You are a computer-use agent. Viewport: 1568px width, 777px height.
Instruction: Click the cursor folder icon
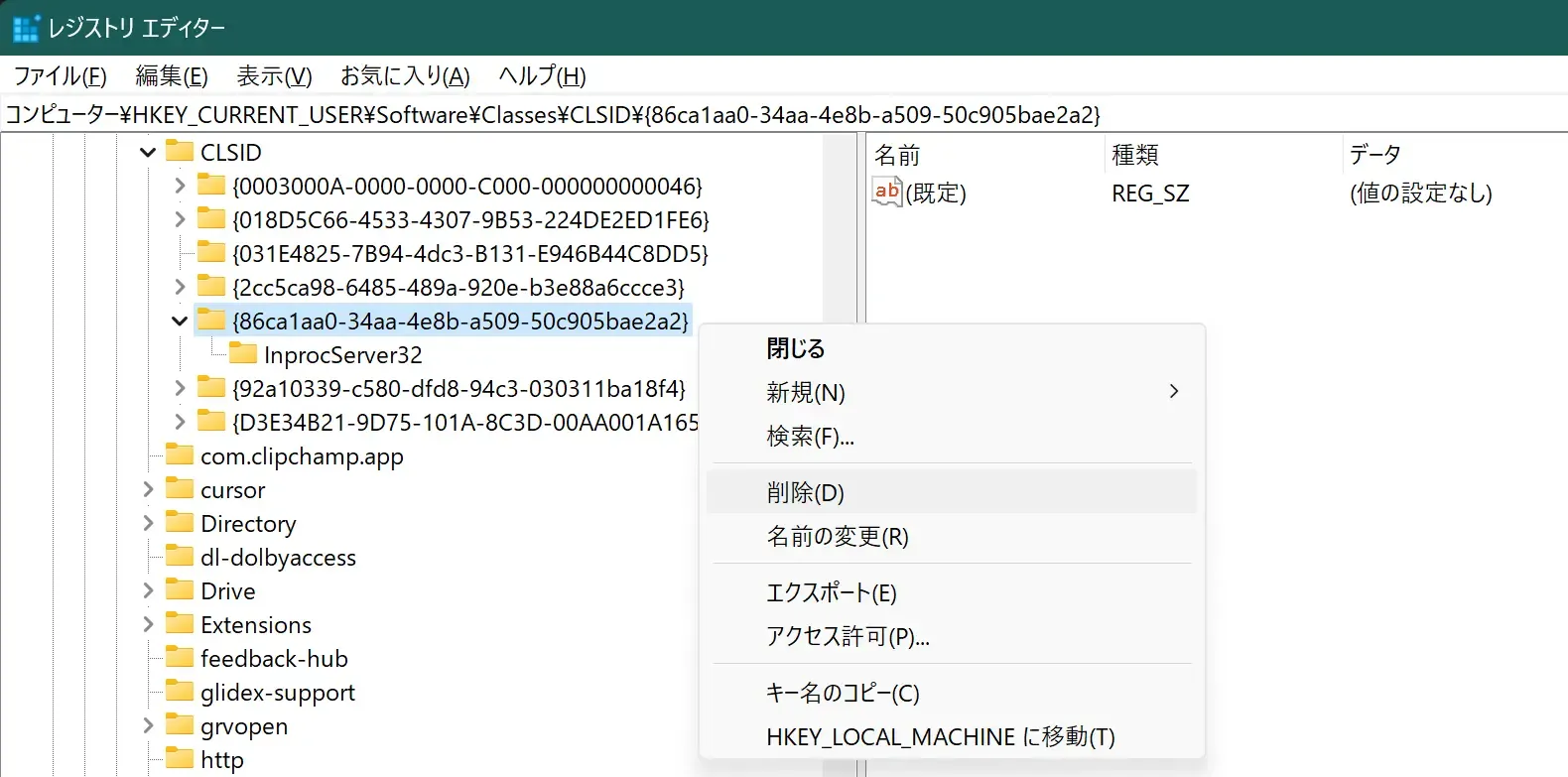pos(180,488)
